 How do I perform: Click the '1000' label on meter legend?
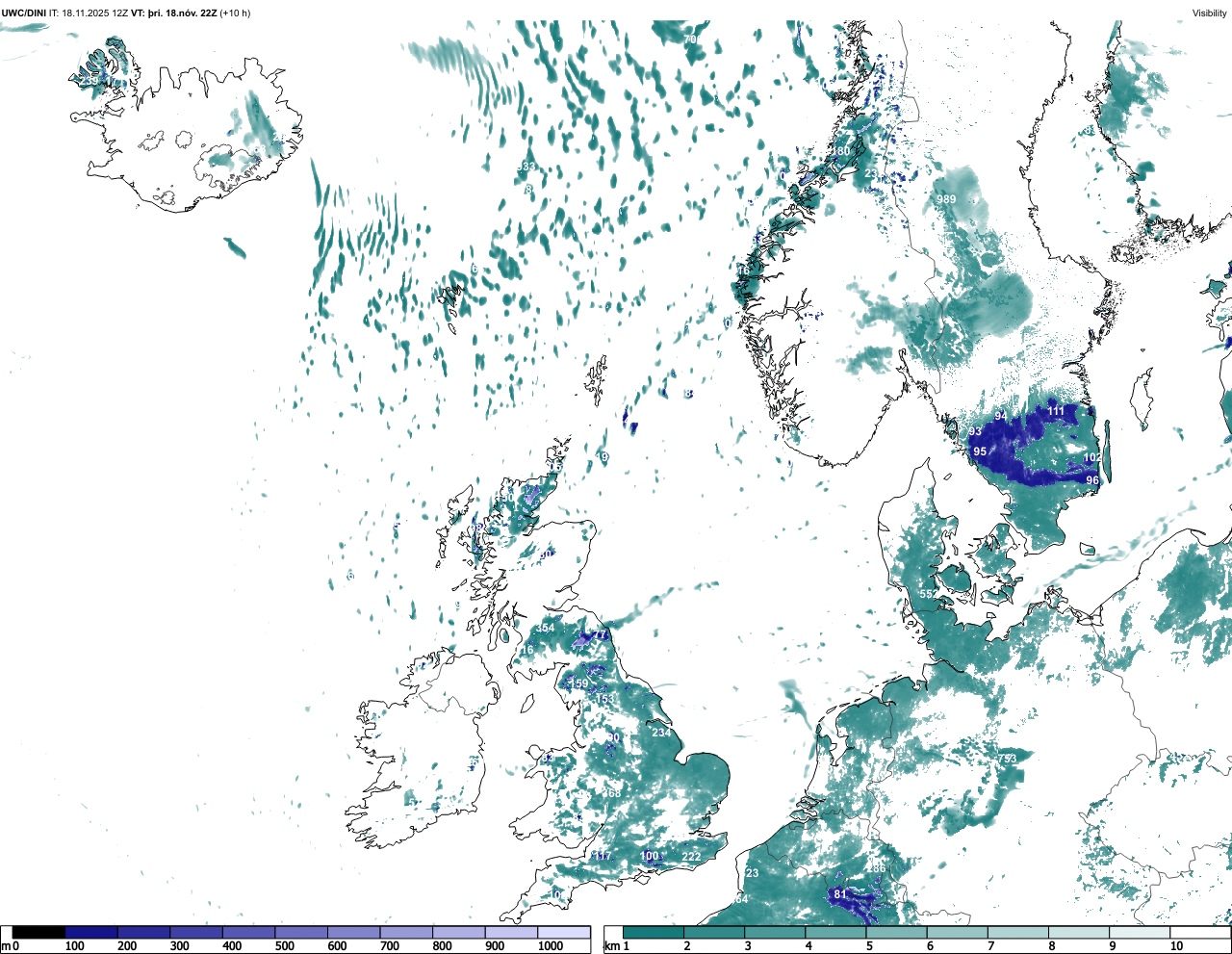(x=551, y=946)
